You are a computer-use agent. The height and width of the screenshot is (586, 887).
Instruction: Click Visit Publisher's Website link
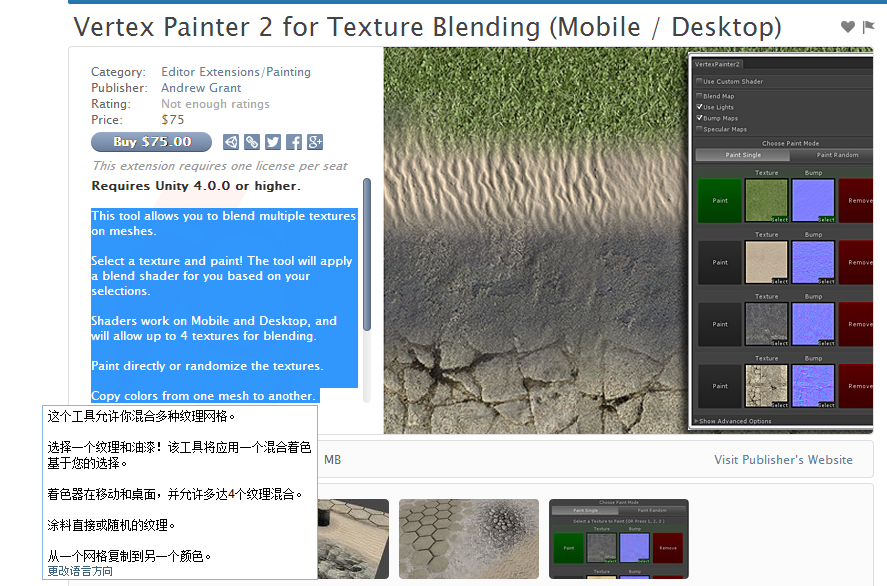(x=783, y=460)
